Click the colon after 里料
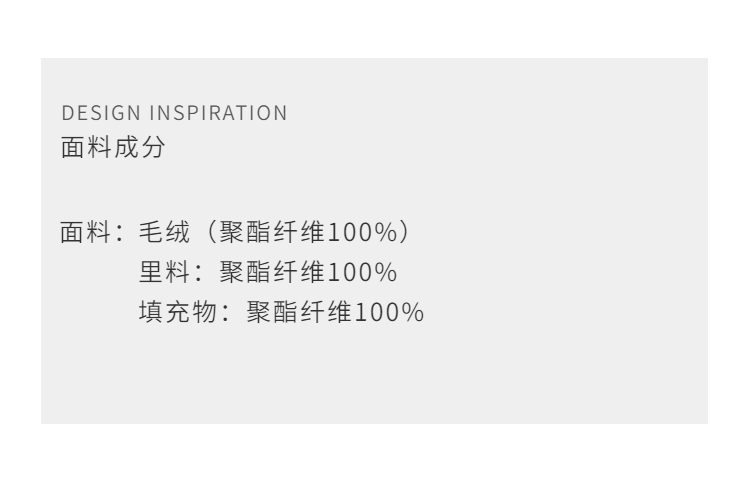750x484 pixels. [x=195, y=274]
